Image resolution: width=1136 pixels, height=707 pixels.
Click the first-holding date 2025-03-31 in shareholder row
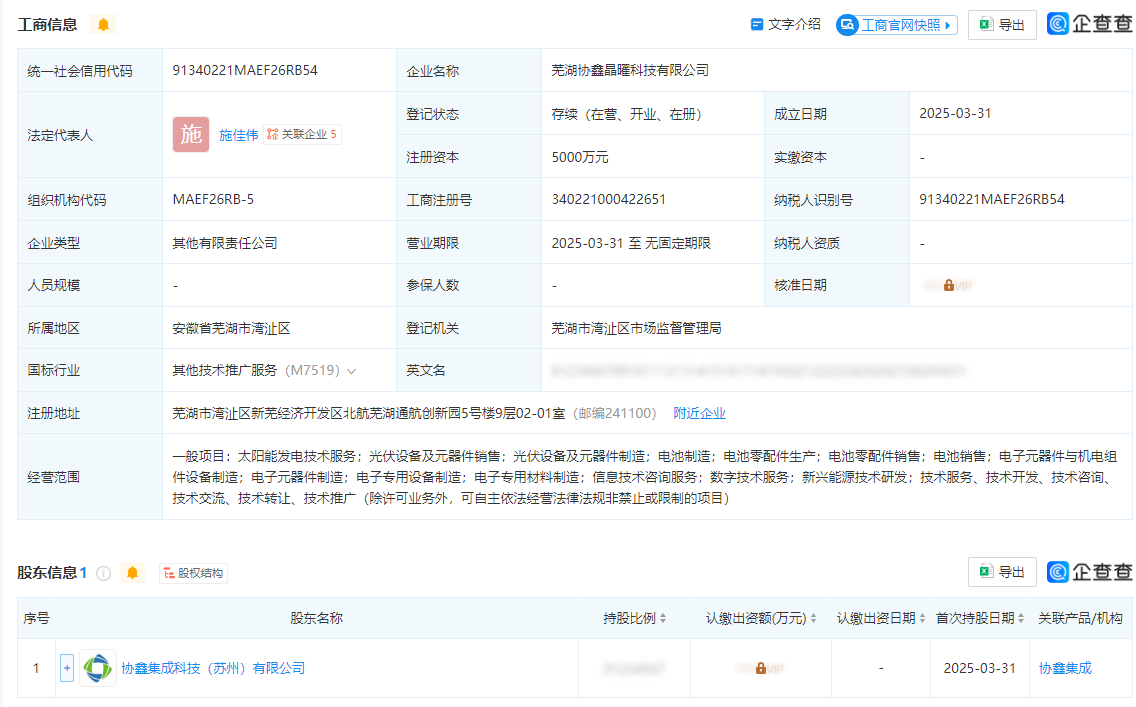coord(980,669)
